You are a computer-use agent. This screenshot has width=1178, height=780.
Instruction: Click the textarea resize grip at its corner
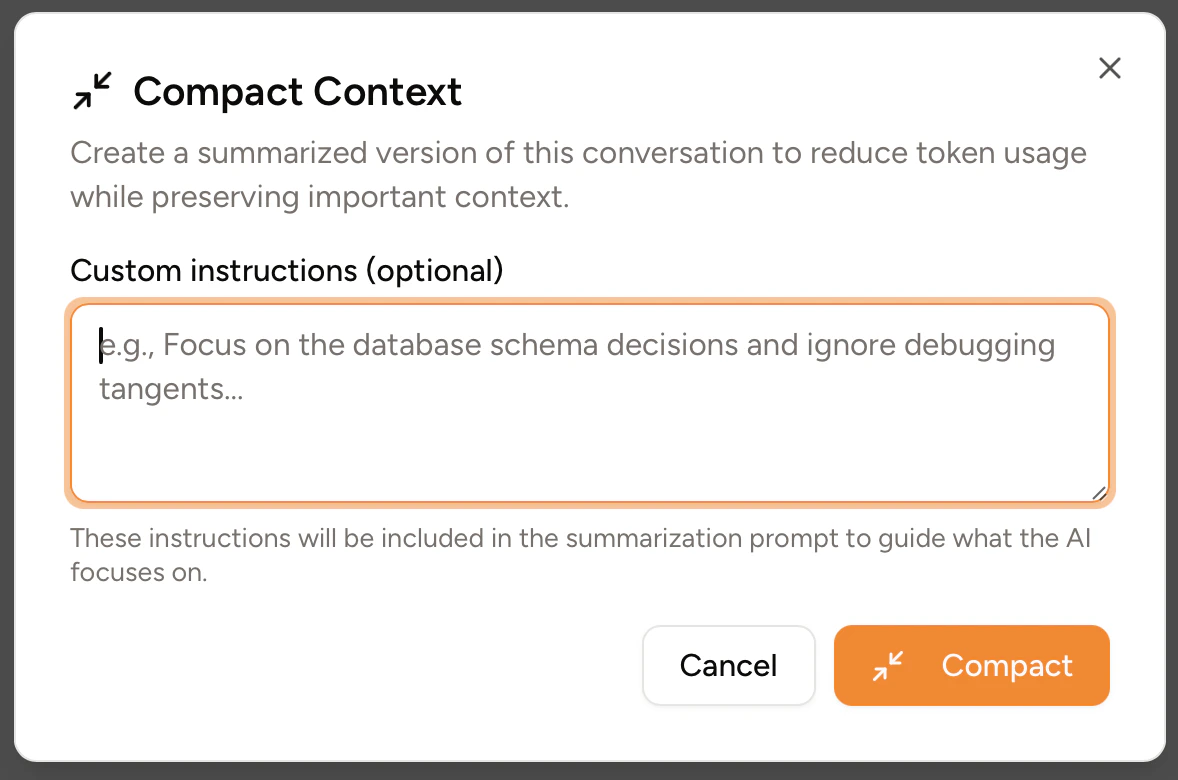[x=1098, y=492]
